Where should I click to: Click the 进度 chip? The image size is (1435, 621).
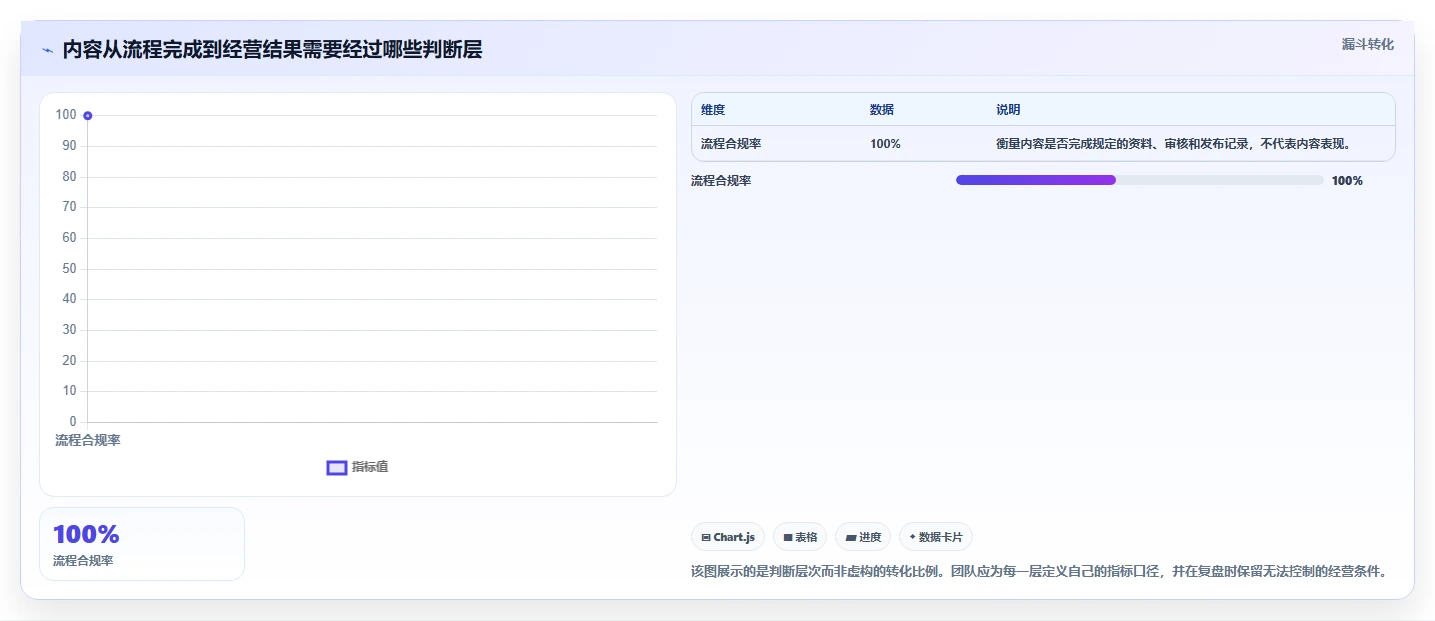pyautogui.click(x=863, y=537)
